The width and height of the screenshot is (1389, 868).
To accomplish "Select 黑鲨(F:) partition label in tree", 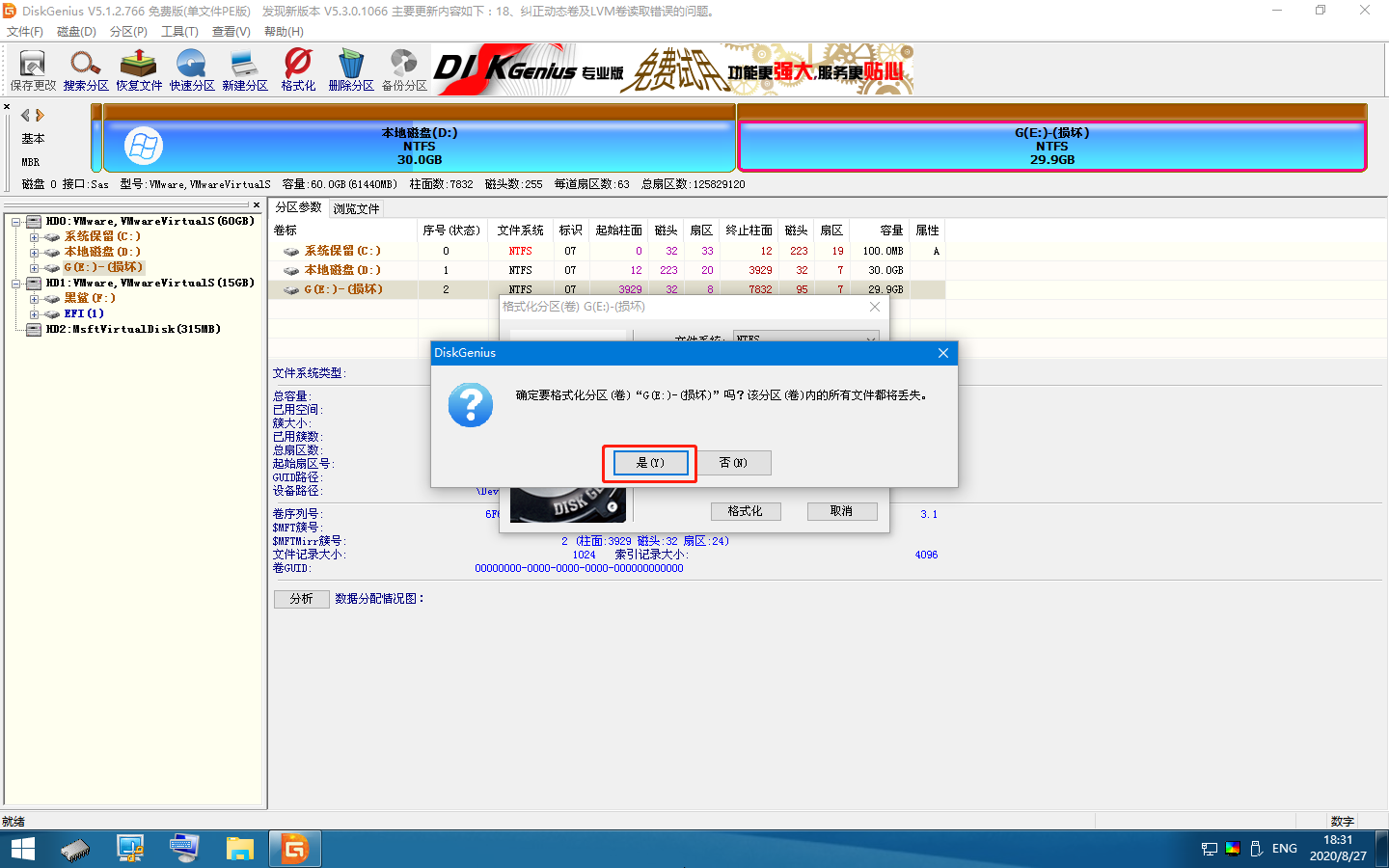I will pos(90,298).
